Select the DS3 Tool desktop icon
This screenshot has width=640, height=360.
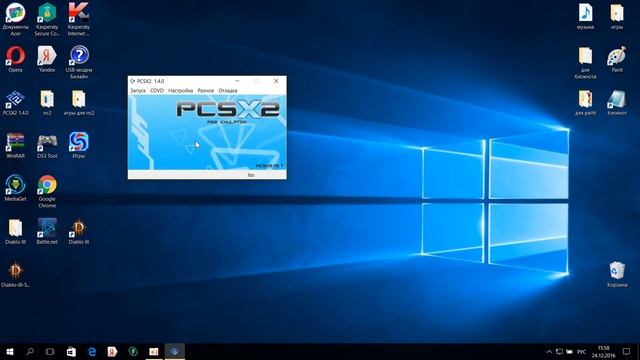click(x=47, y=146)
